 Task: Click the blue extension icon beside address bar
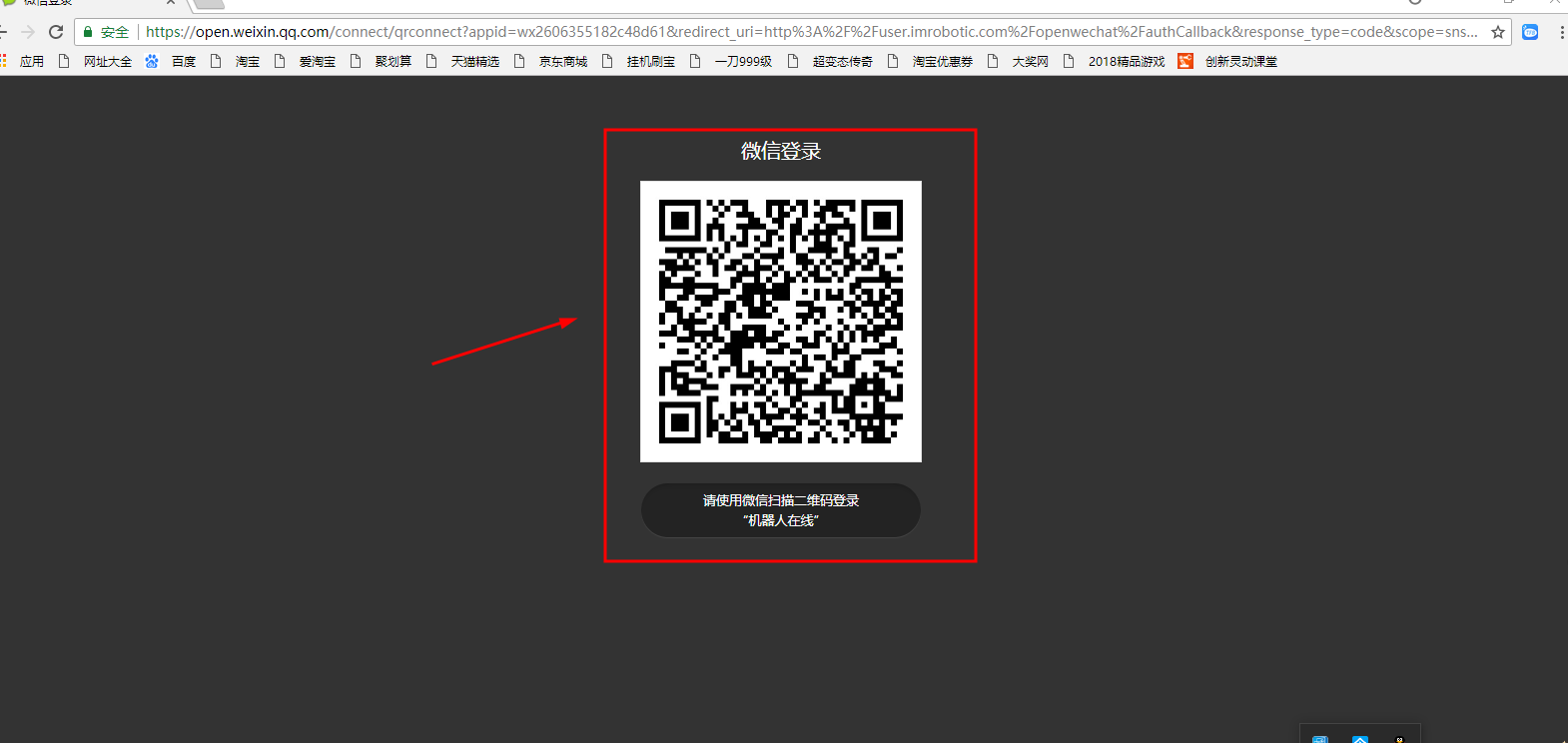1530,32
